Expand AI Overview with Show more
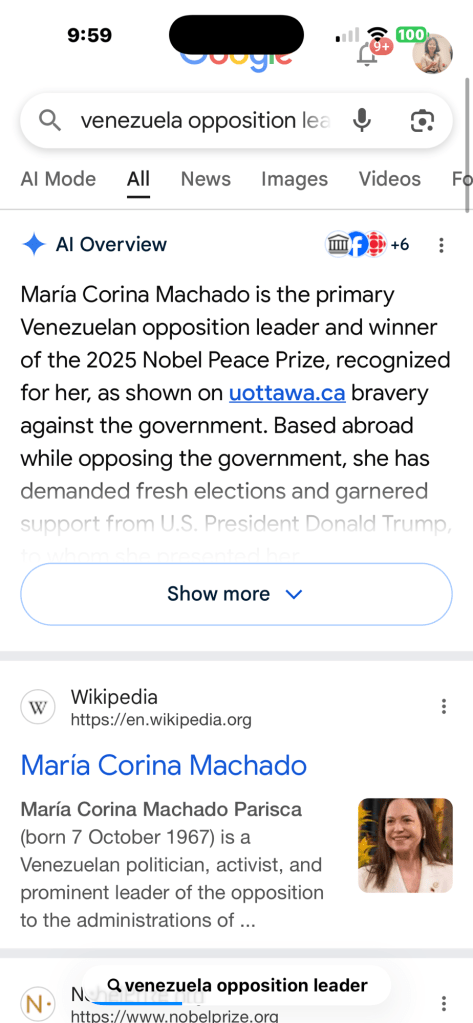Screen dimensions: 473x1023 (236, 594)
